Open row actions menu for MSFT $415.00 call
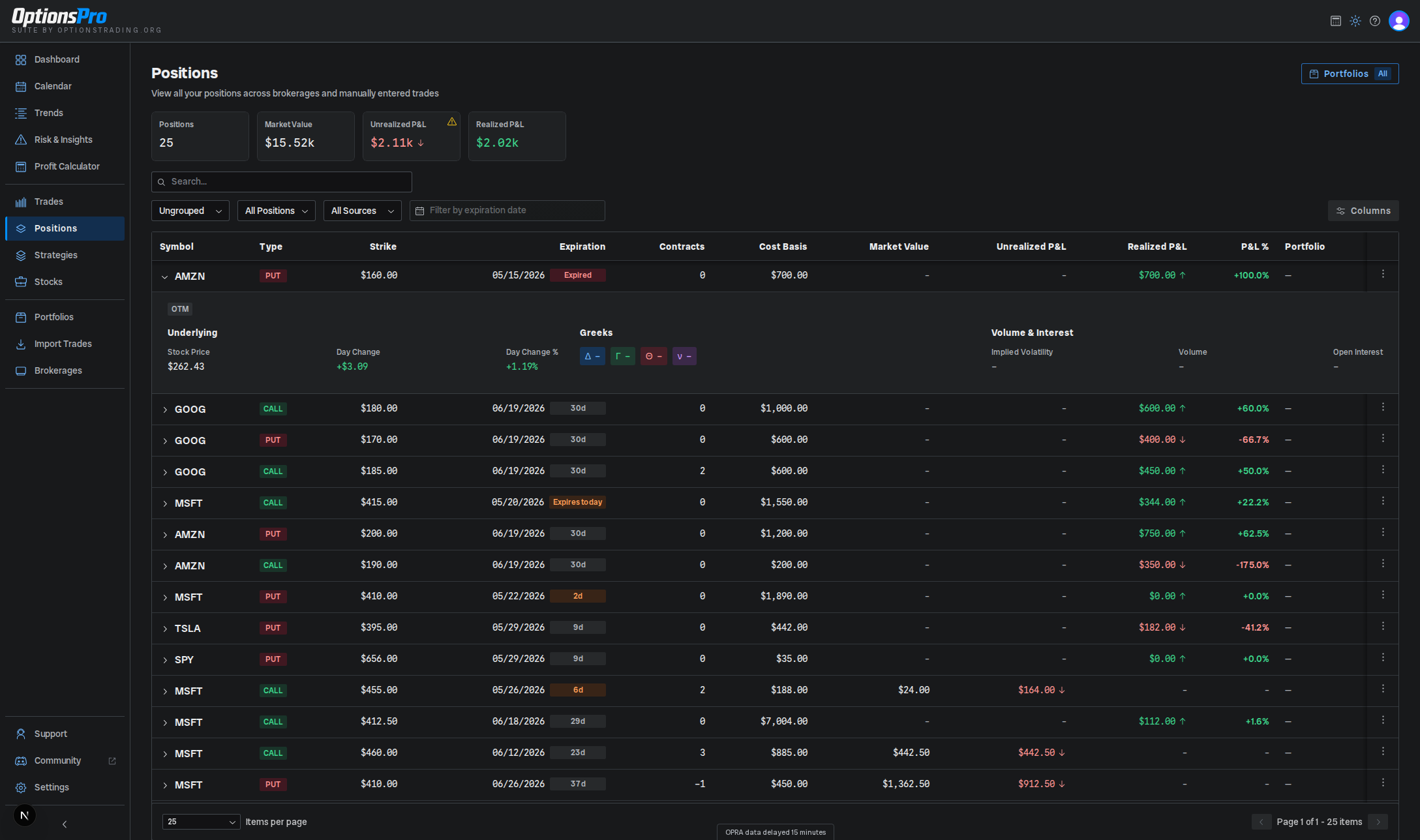 (x=1383, y=502)
